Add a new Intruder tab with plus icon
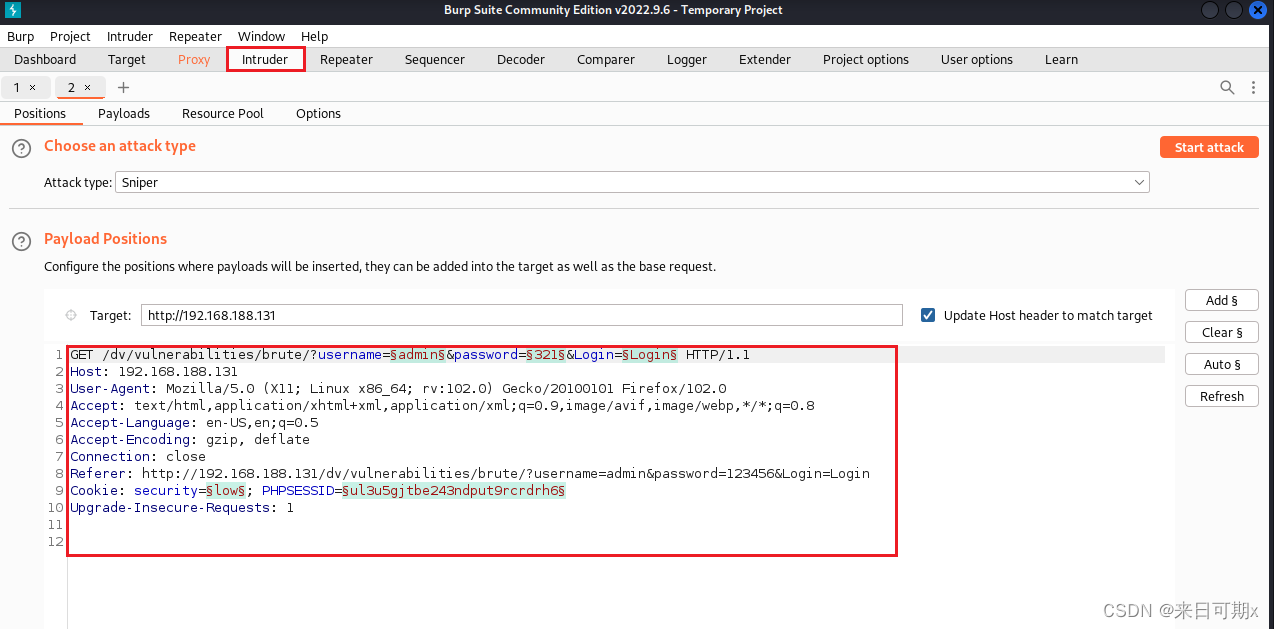 point(124,88)
